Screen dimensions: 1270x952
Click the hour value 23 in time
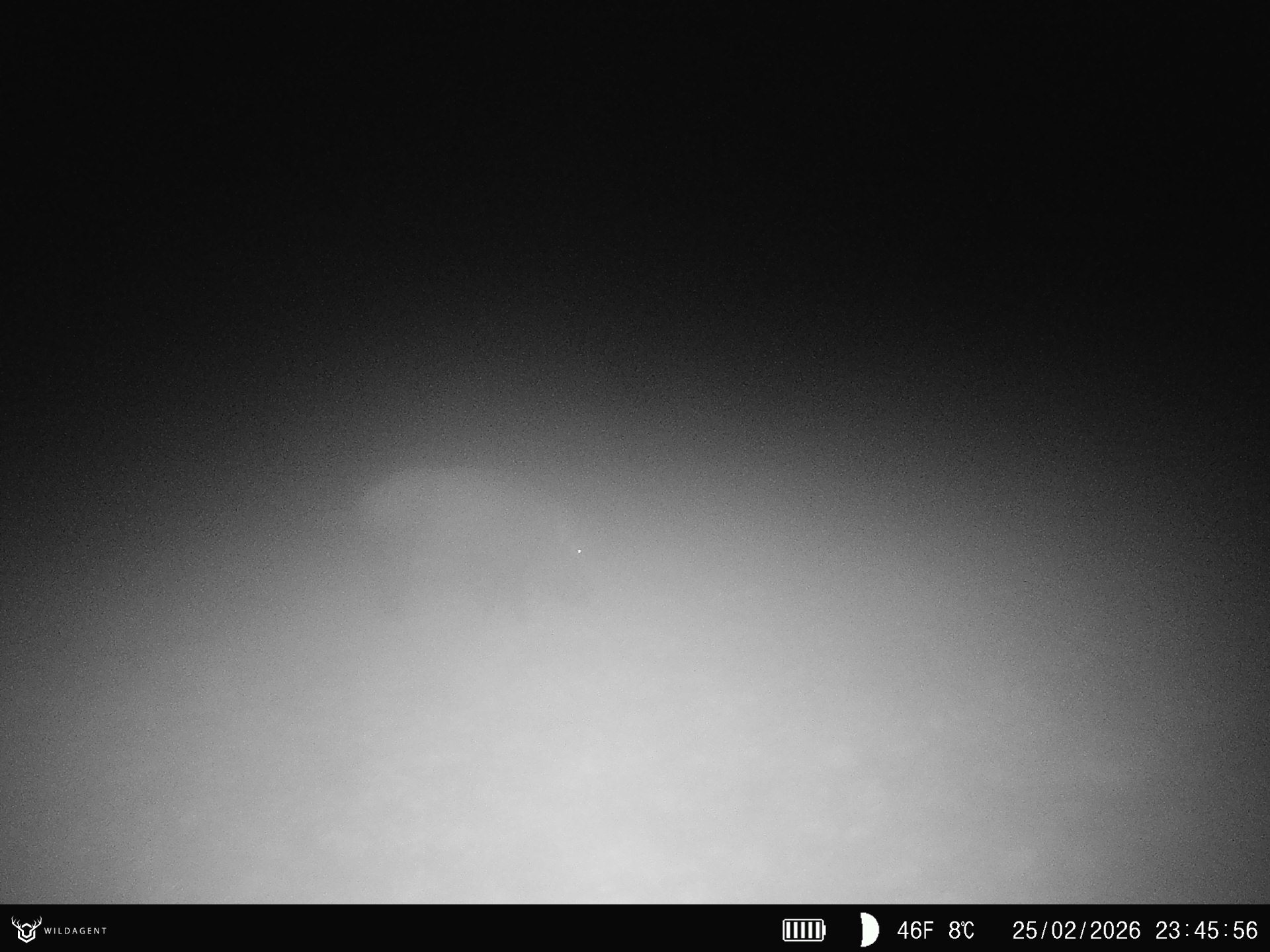tap(1168, 930)
